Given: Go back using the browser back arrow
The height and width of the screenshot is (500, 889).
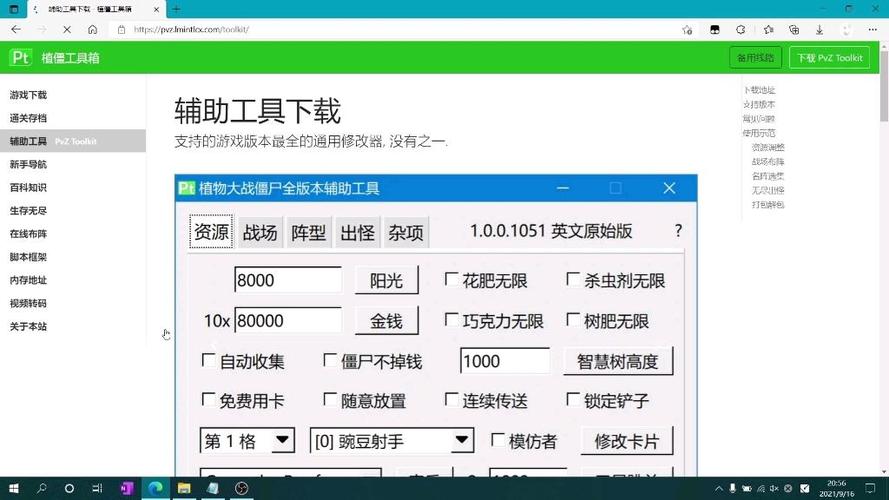Looking at the screenshot, I should 16,29.
